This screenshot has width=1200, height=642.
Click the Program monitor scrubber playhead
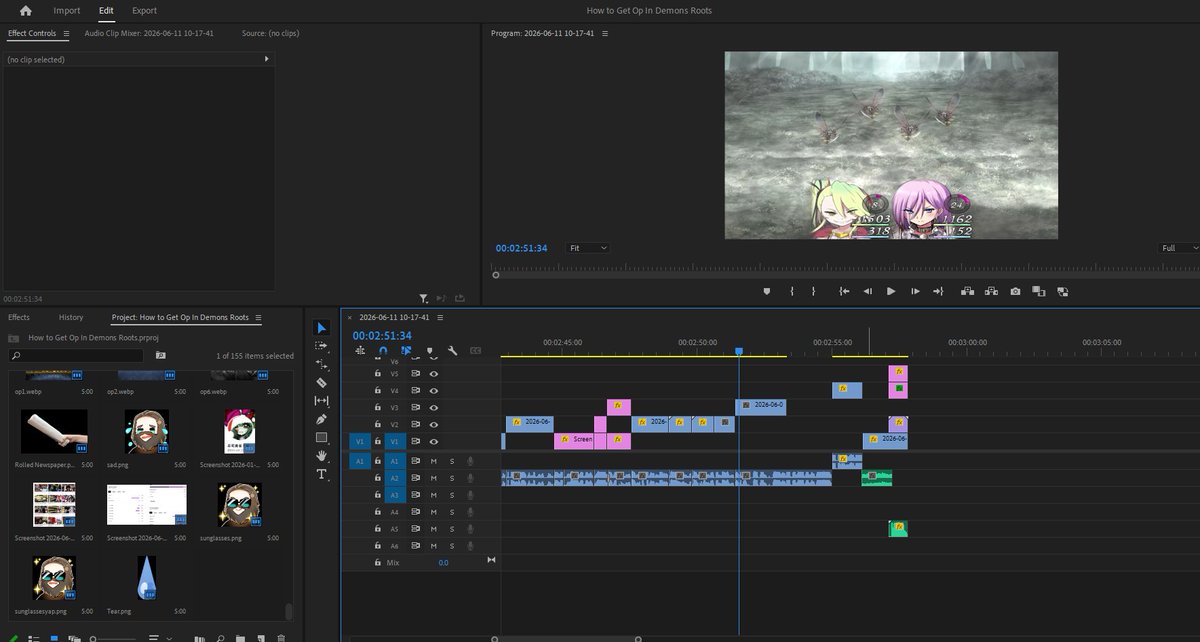495,275
